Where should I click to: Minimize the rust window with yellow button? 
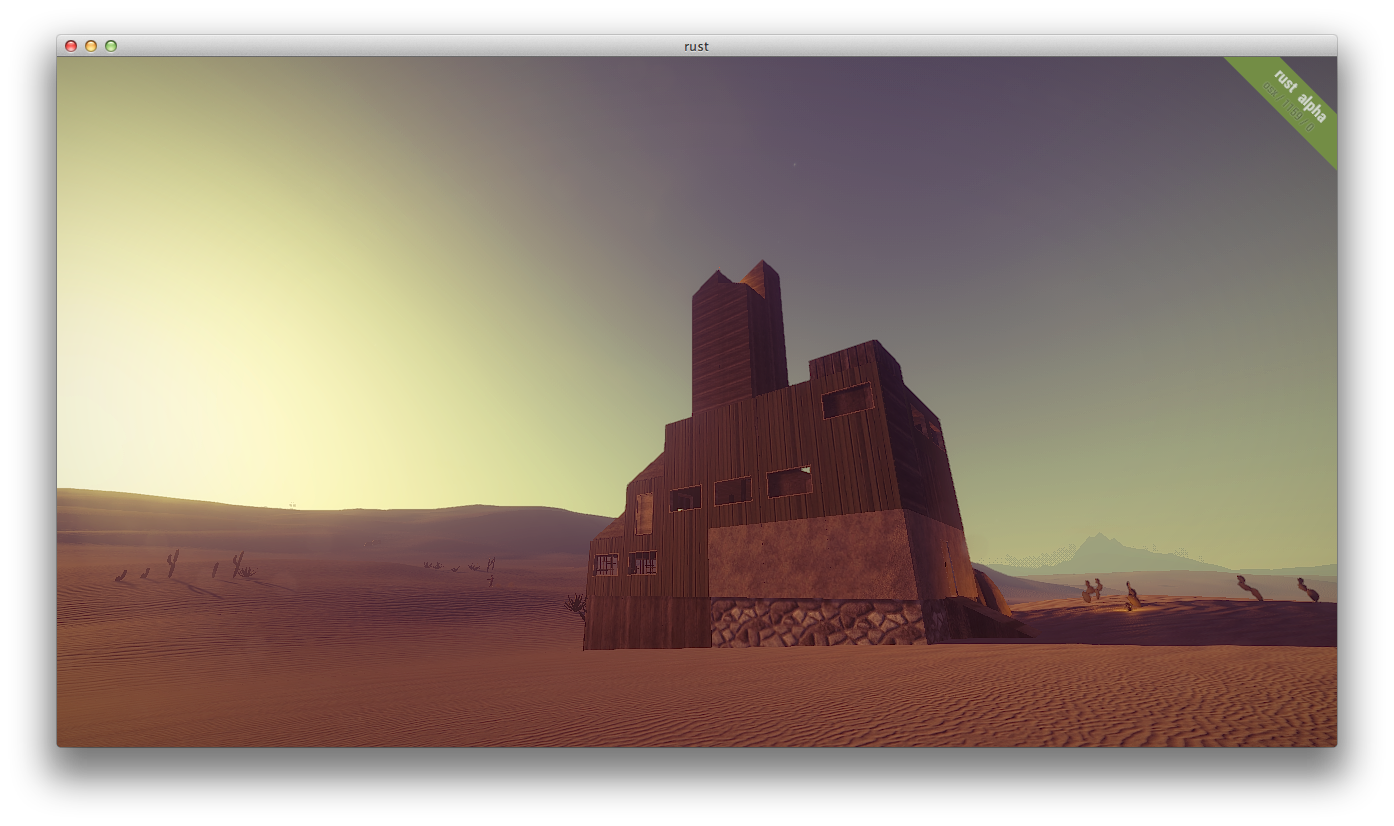[91, 46]
